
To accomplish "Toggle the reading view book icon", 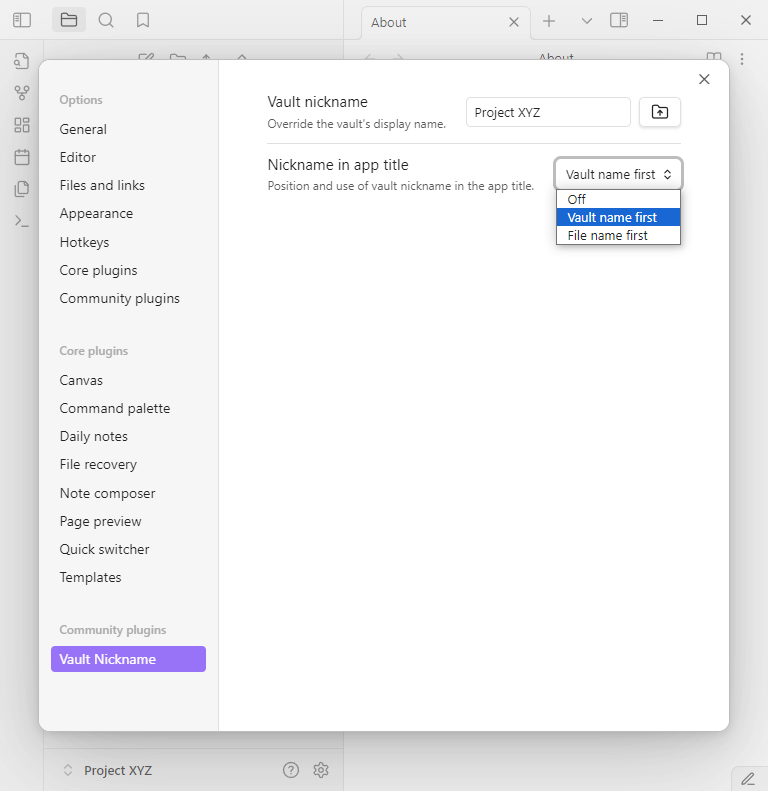I will click(x=714, y=56).
